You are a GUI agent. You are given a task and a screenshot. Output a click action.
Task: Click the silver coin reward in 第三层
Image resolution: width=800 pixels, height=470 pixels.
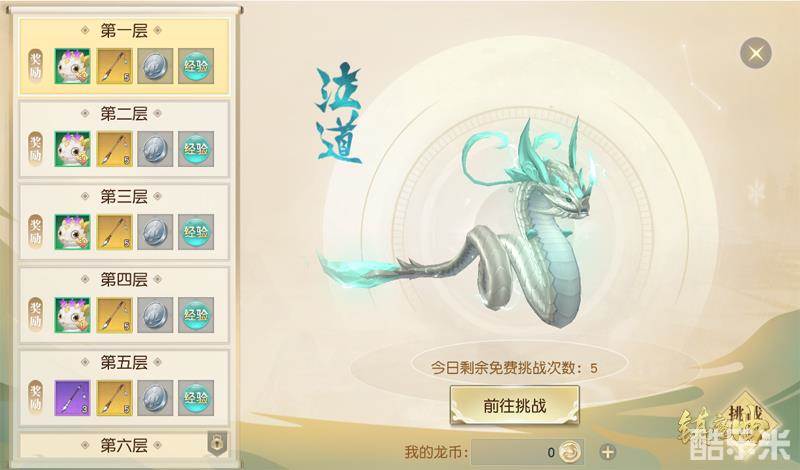pos(155,232)
